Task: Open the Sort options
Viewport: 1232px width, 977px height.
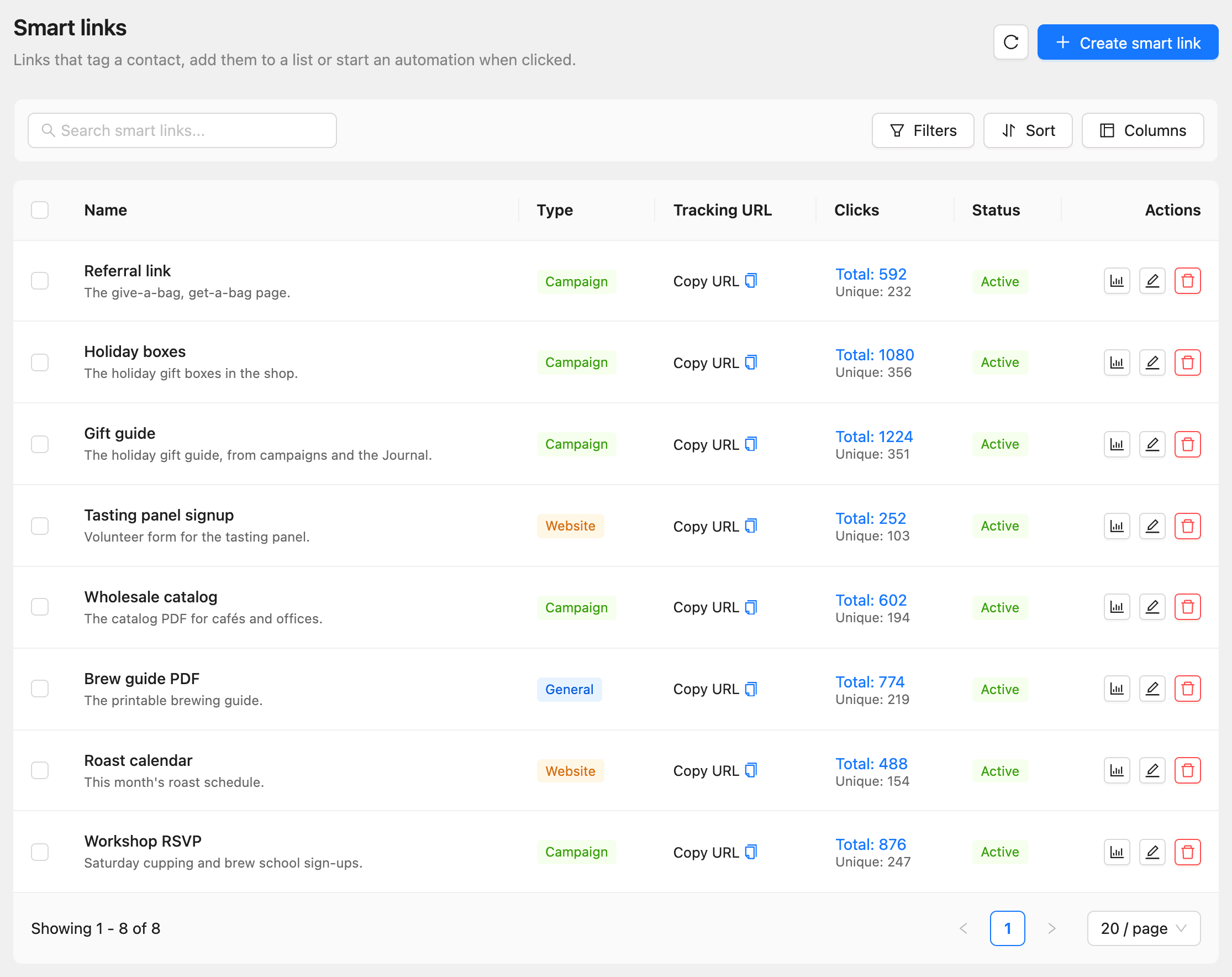Action: coord(1028,130)
